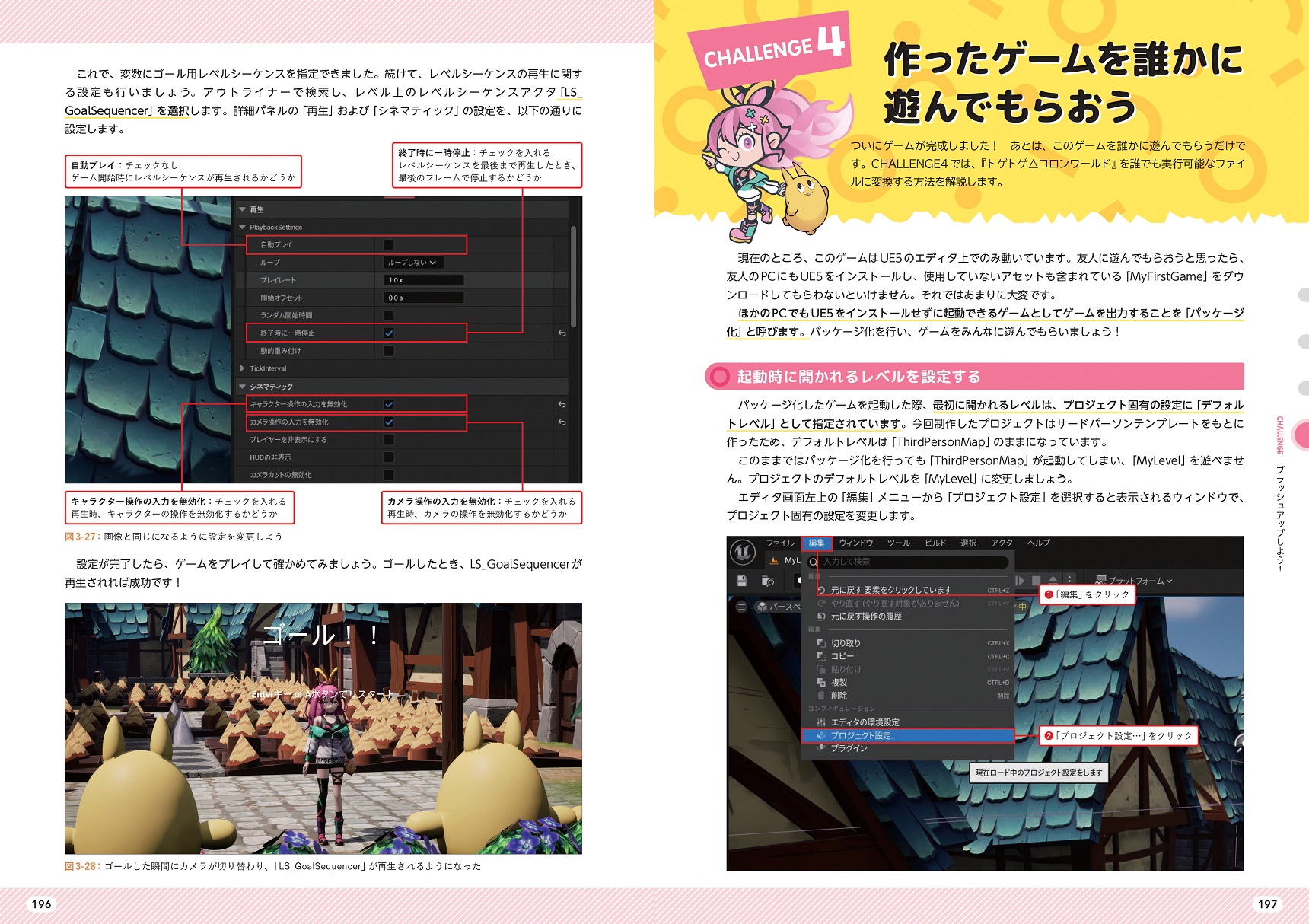
Task: Click the 削除 trash icon in the menu
Action: click(821, 696)
